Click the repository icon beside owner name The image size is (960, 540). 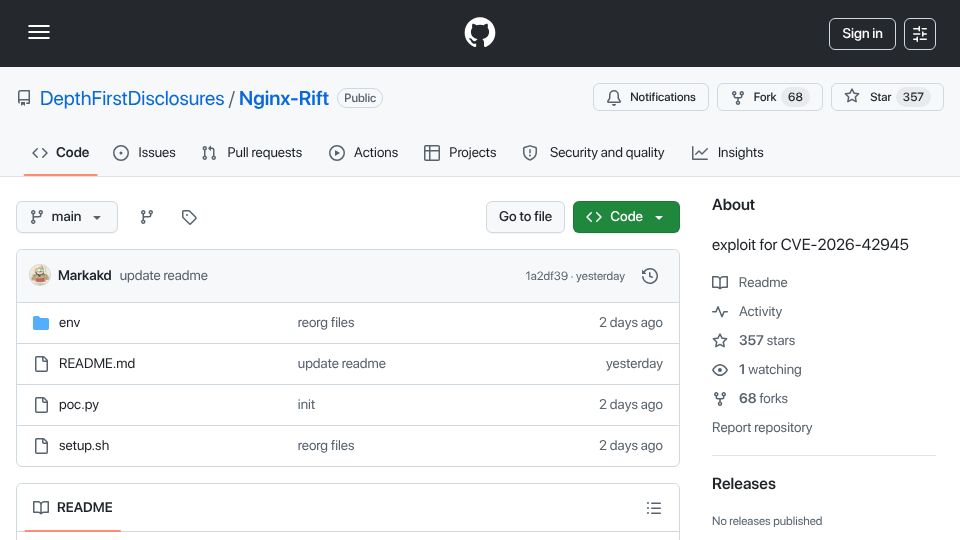[24, 98]
